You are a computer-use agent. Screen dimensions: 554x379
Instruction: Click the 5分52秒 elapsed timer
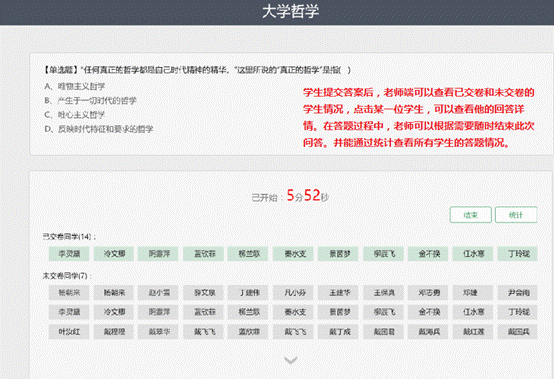(307, 195)
